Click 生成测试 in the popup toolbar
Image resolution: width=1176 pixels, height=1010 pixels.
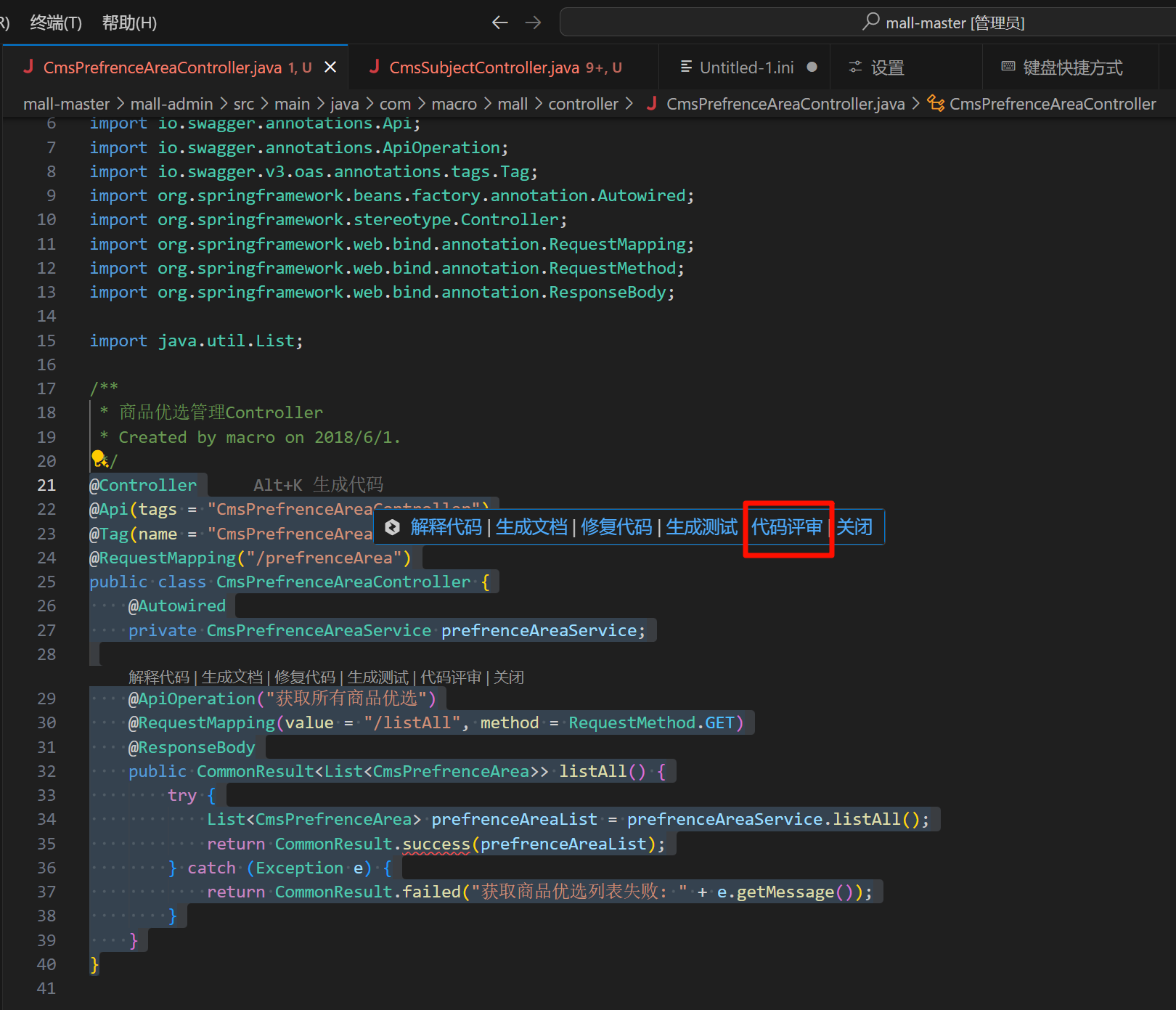pyautogui.click(x=701, y=527)
